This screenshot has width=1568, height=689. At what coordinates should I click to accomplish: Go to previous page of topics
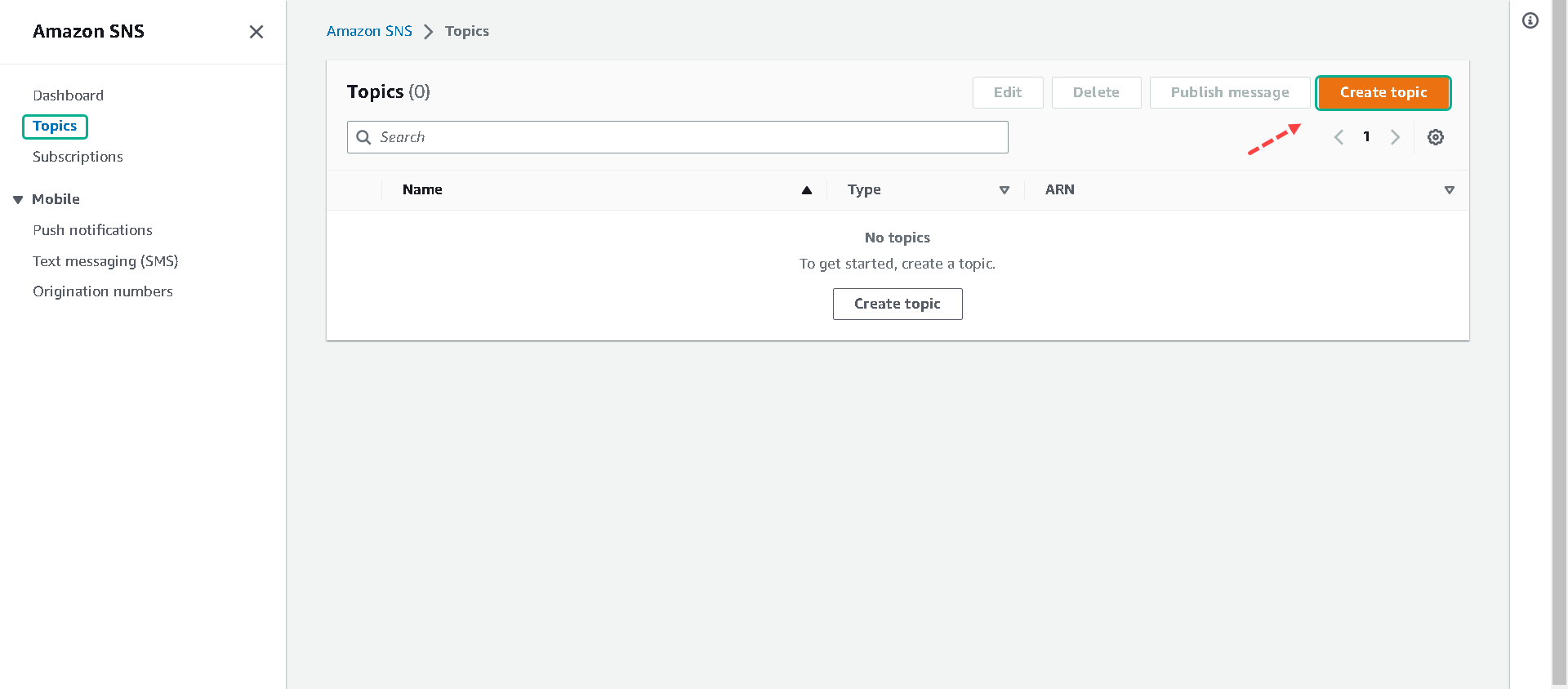pos(1339,137)
